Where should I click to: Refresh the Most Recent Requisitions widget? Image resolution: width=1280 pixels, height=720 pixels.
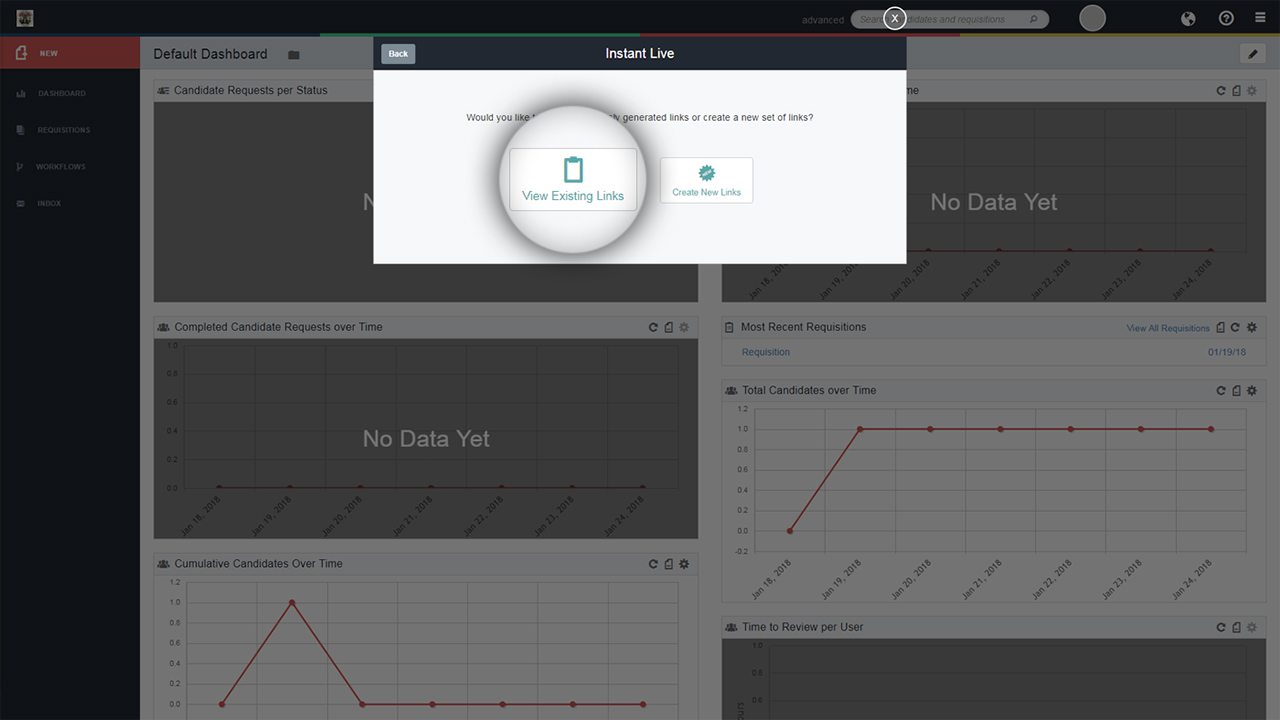[x=1236, y=327]
